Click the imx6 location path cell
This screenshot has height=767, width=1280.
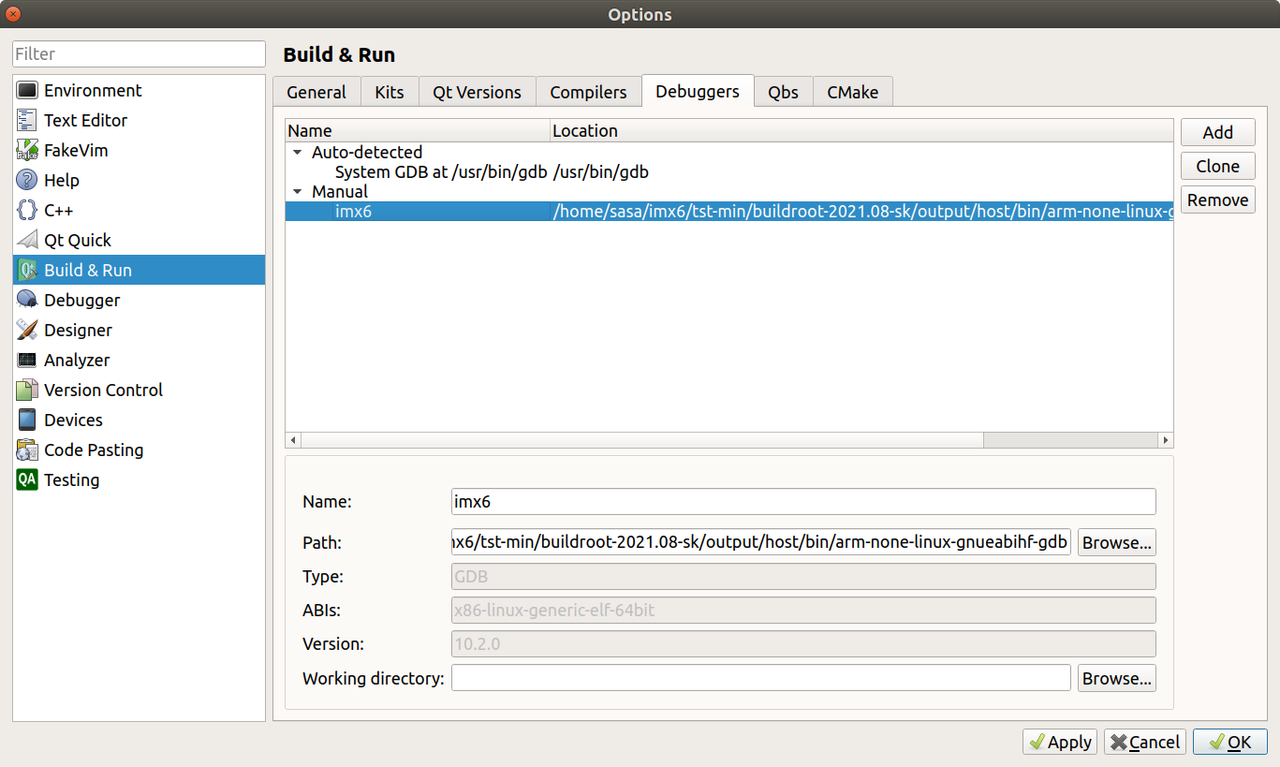pos(861,212)
